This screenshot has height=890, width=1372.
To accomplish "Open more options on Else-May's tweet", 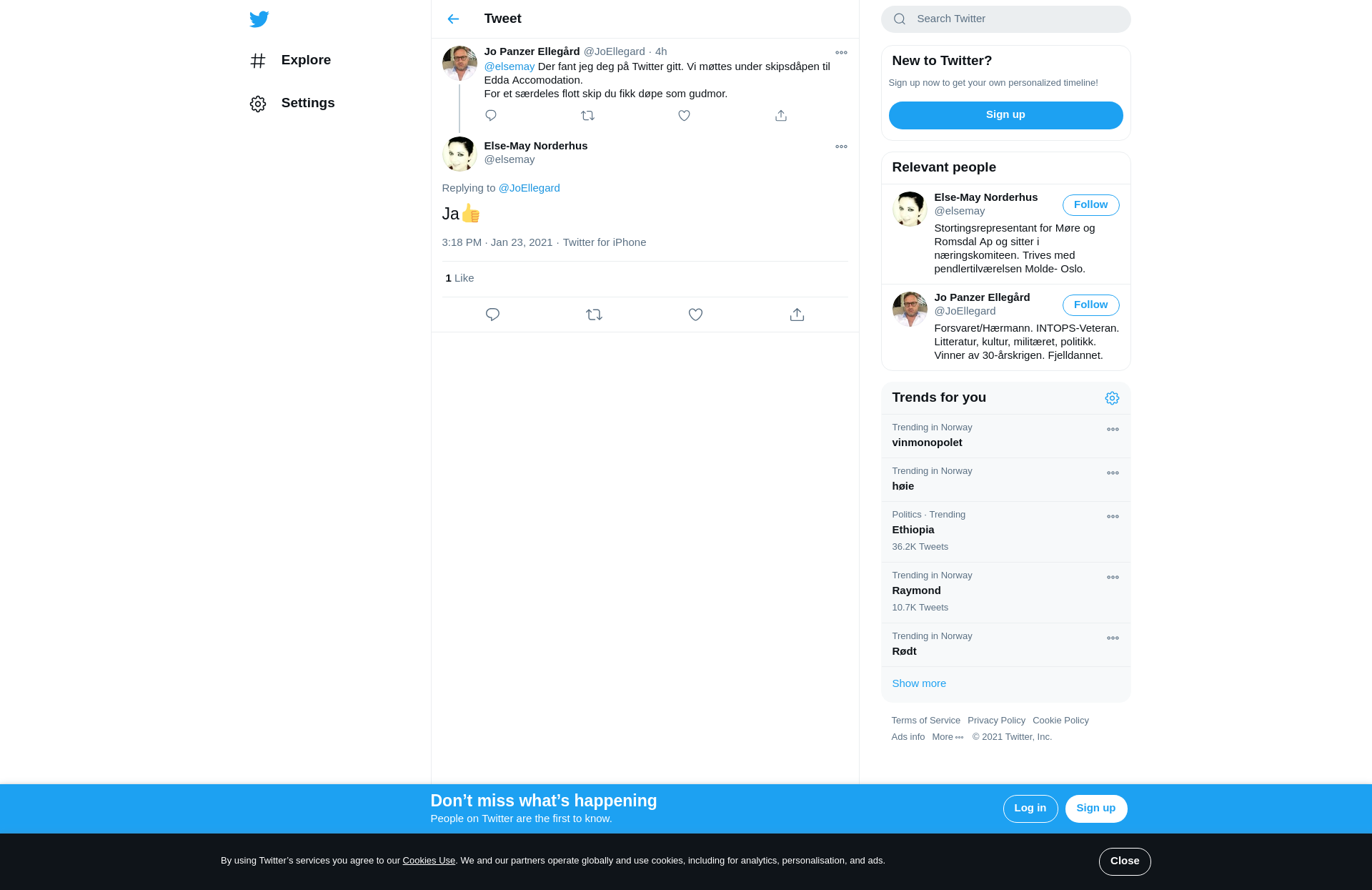I will (x=841, y=147).
